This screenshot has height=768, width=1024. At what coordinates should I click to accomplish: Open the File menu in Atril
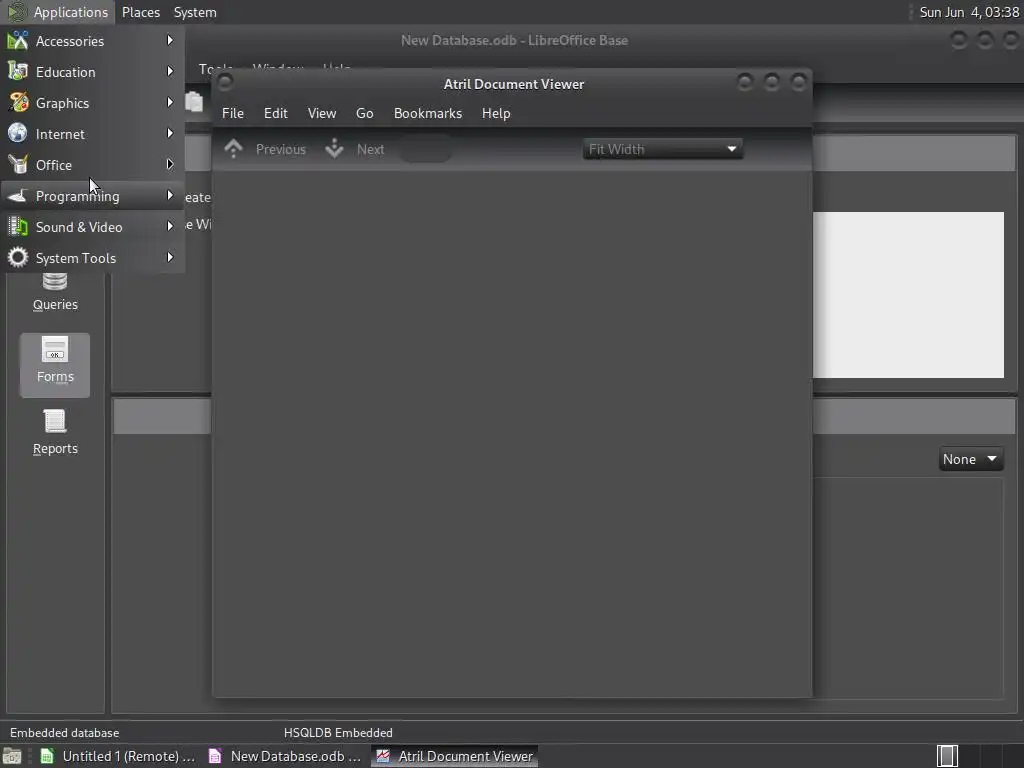click(x=232, y=114)
